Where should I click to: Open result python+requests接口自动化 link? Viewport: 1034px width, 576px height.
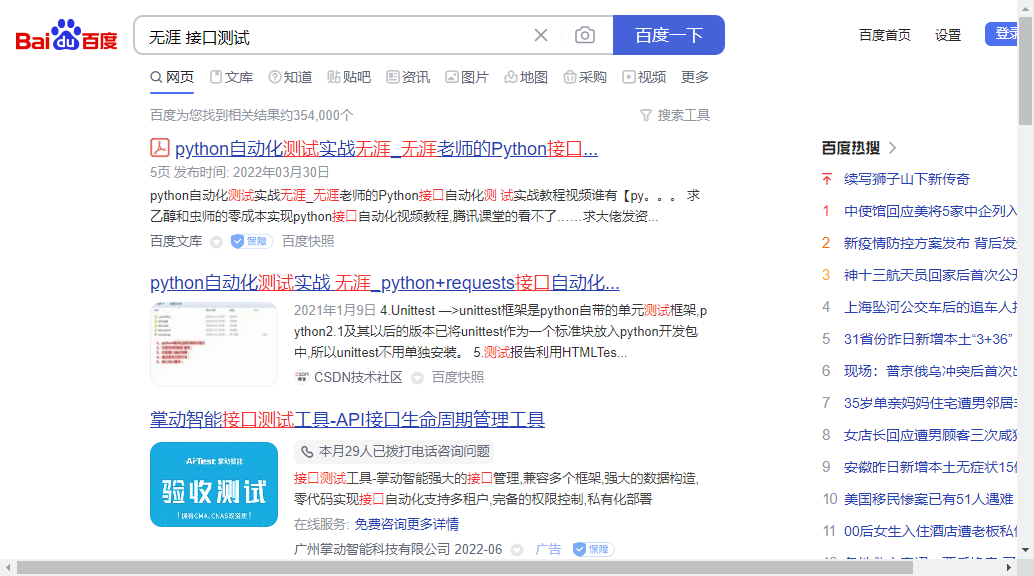pyautogui.click(x=384, y=283)
